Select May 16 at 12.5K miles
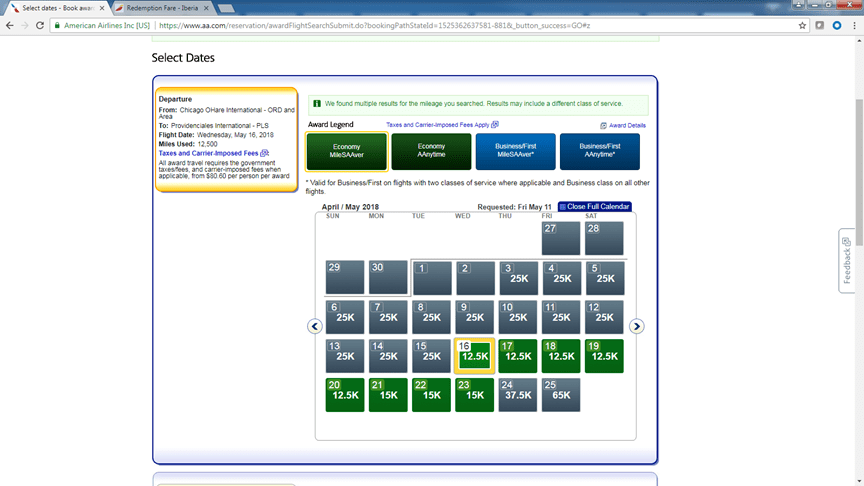Viewport: 864px width, 486px height. [x=474, y=356]
